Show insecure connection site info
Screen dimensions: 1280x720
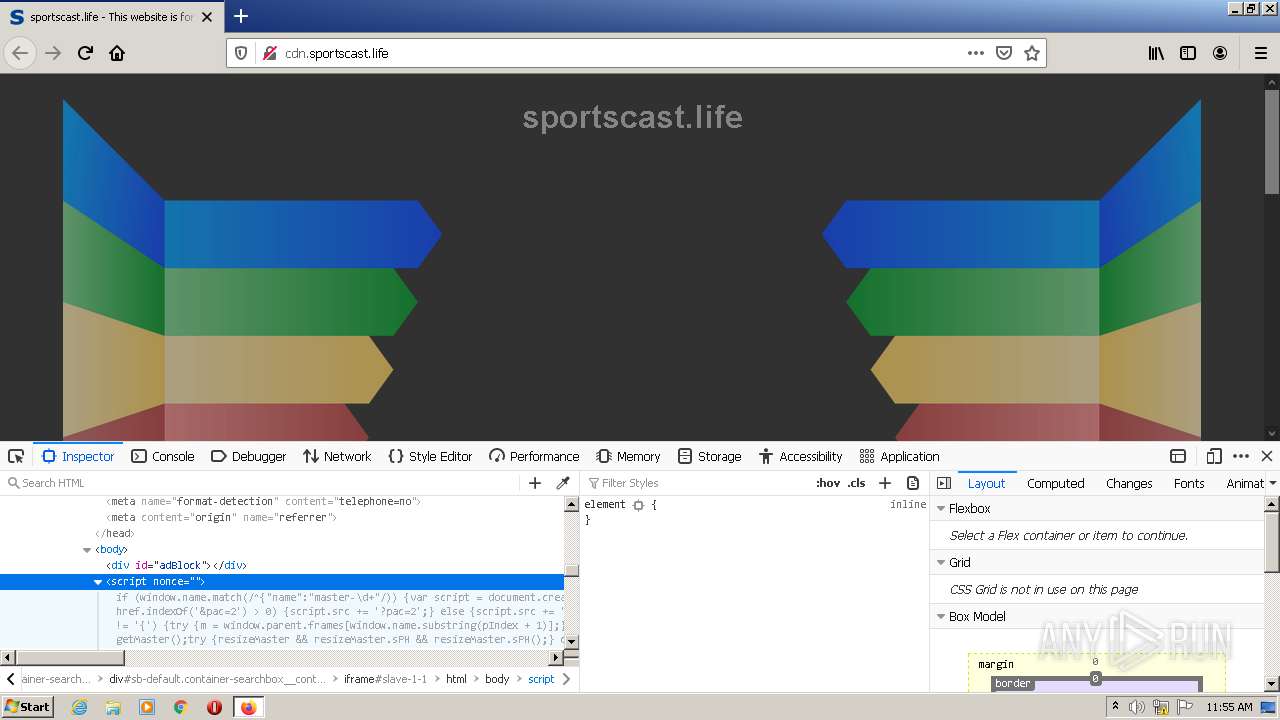click(269, 53)
